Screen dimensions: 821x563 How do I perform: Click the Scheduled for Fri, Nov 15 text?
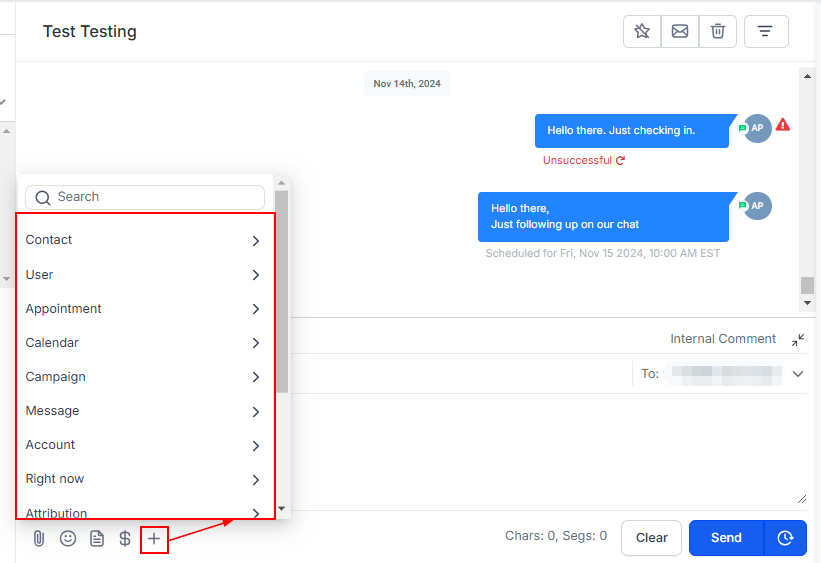602,253
